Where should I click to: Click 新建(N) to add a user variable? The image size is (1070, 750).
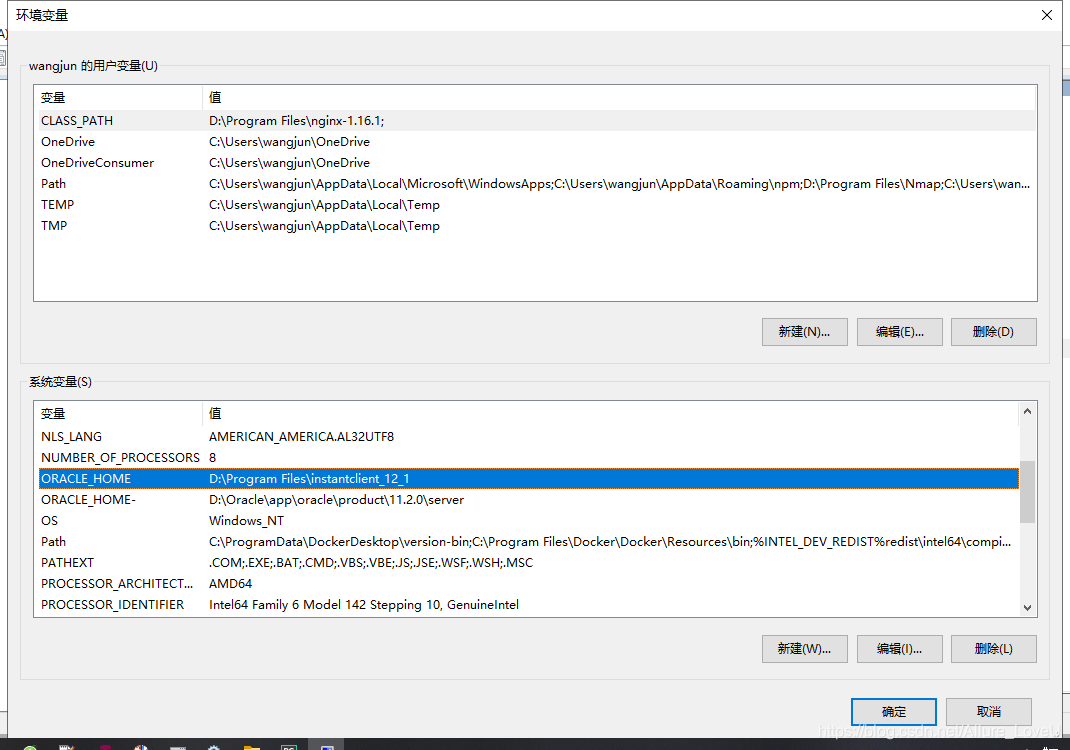point(804,331)
